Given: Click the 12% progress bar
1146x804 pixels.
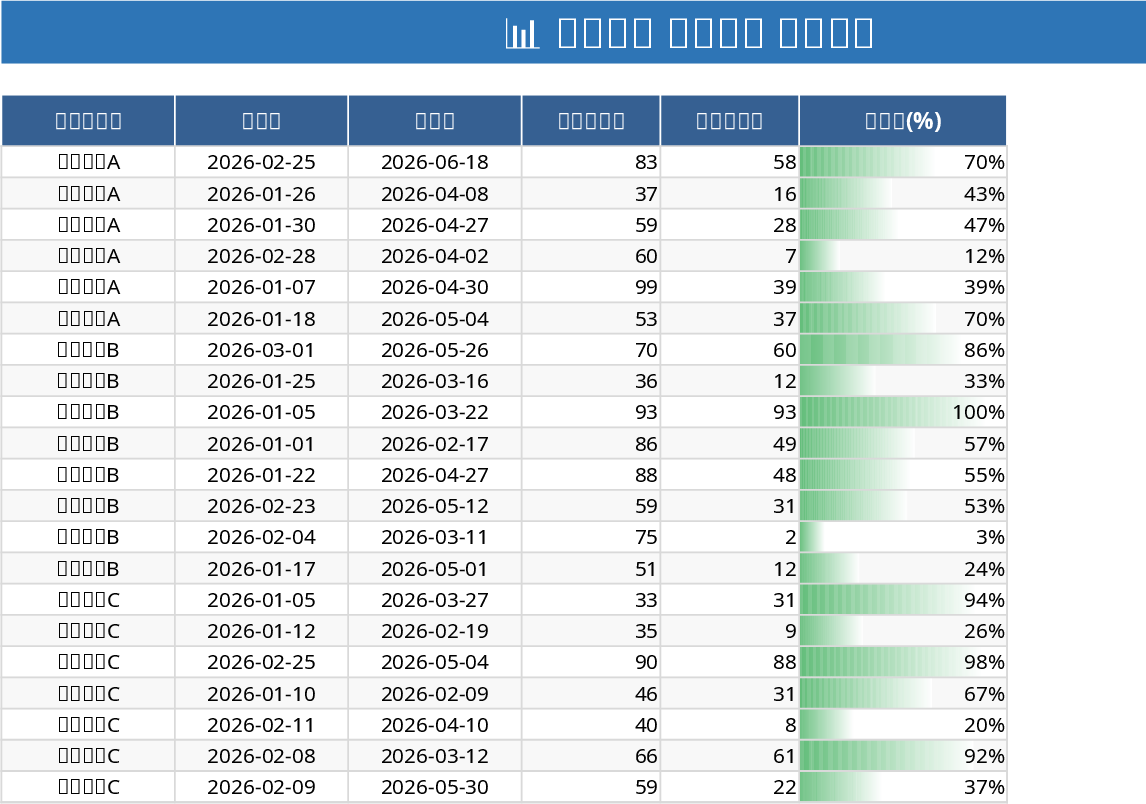Looking at the screenshot, I should click(x=902, y=256).
